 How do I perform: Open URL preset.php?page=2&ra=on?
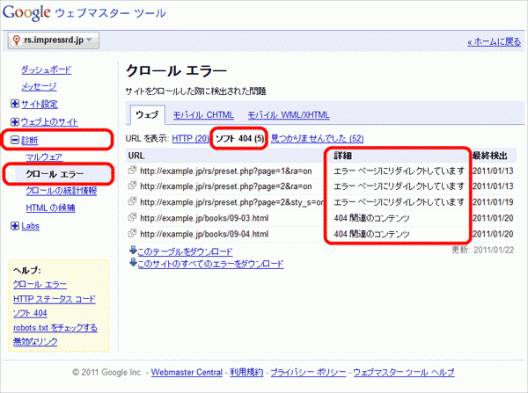coord(226,187)
